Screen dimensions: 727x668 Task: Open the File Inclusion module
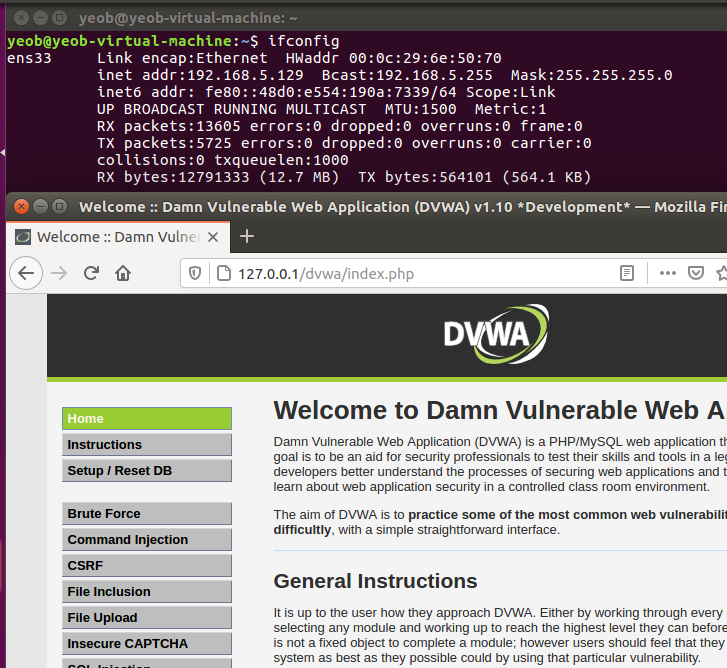coord(147,592)
